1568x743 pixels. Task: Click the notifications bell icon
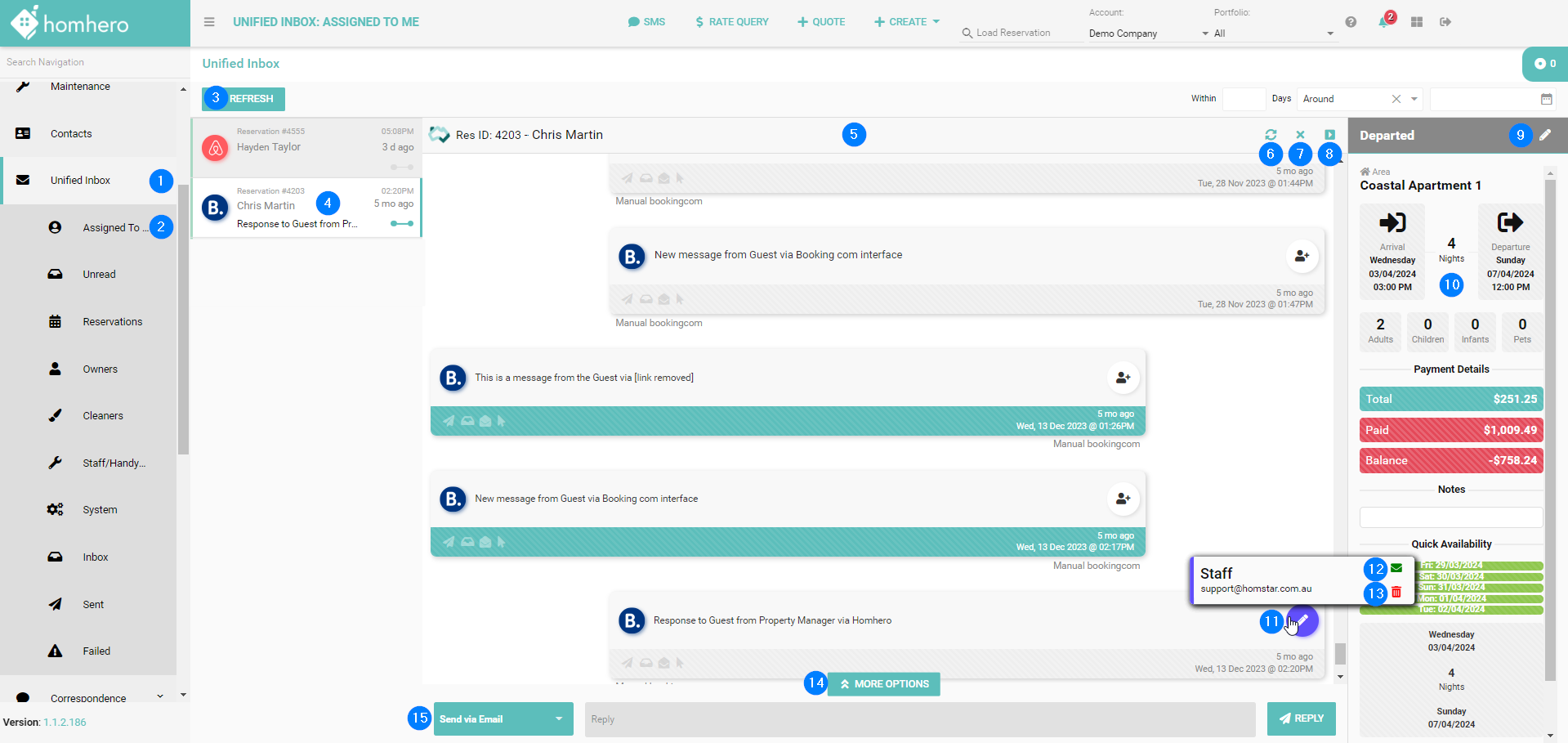tap(1383, 22)
